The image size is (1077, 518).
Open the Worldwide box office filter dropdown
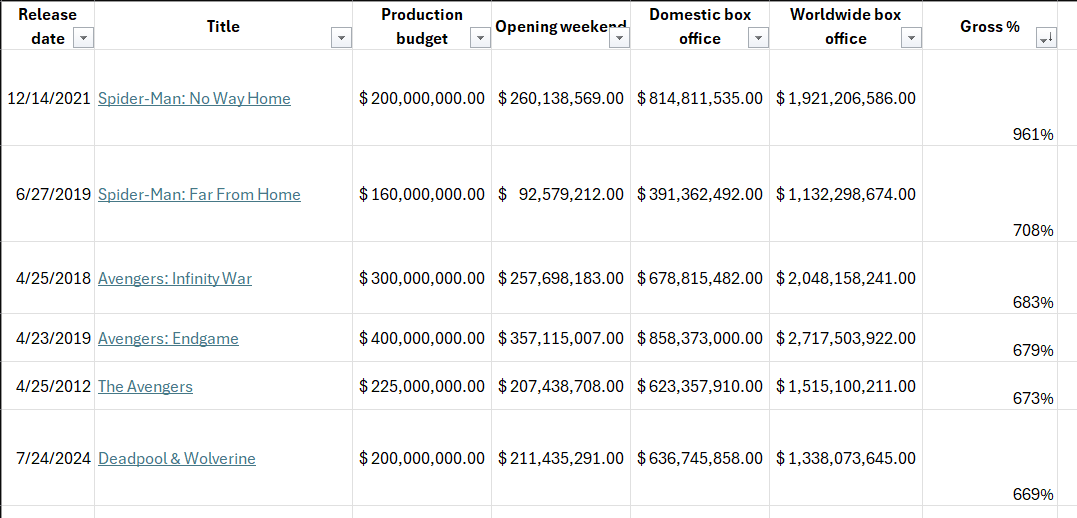click(x=911, y=39)
